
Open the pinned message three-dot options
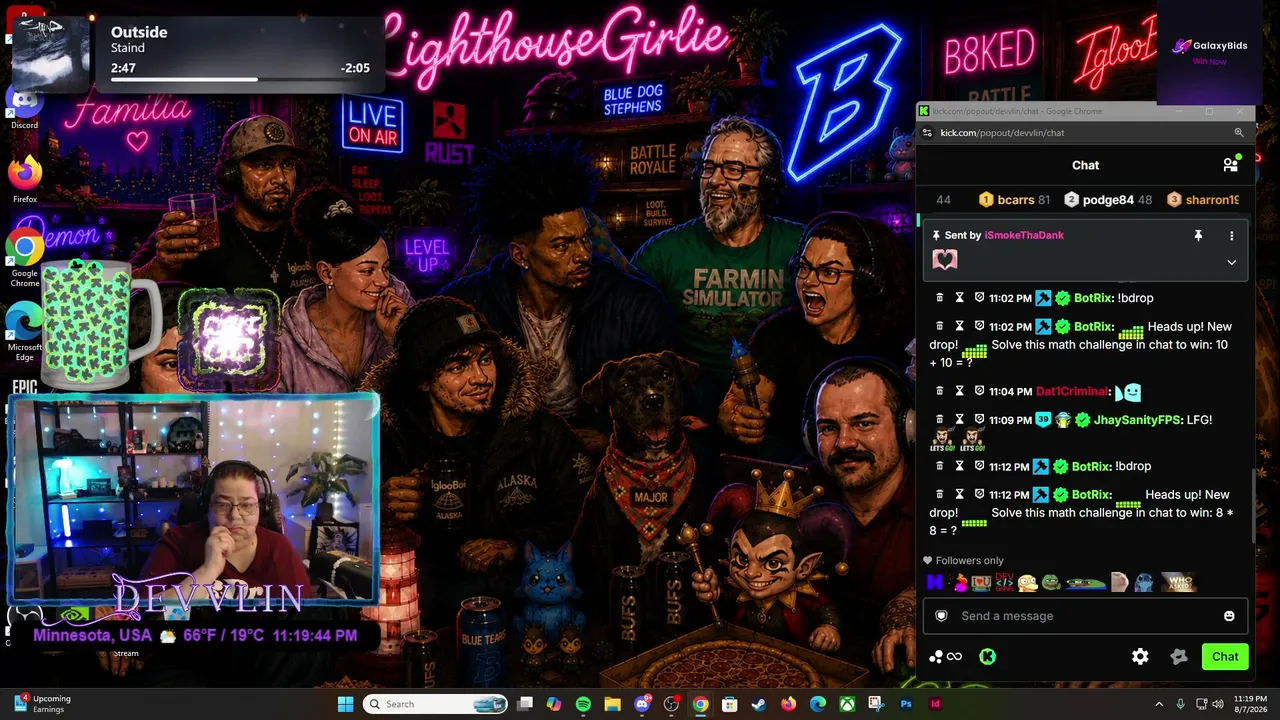(1231, 235)
